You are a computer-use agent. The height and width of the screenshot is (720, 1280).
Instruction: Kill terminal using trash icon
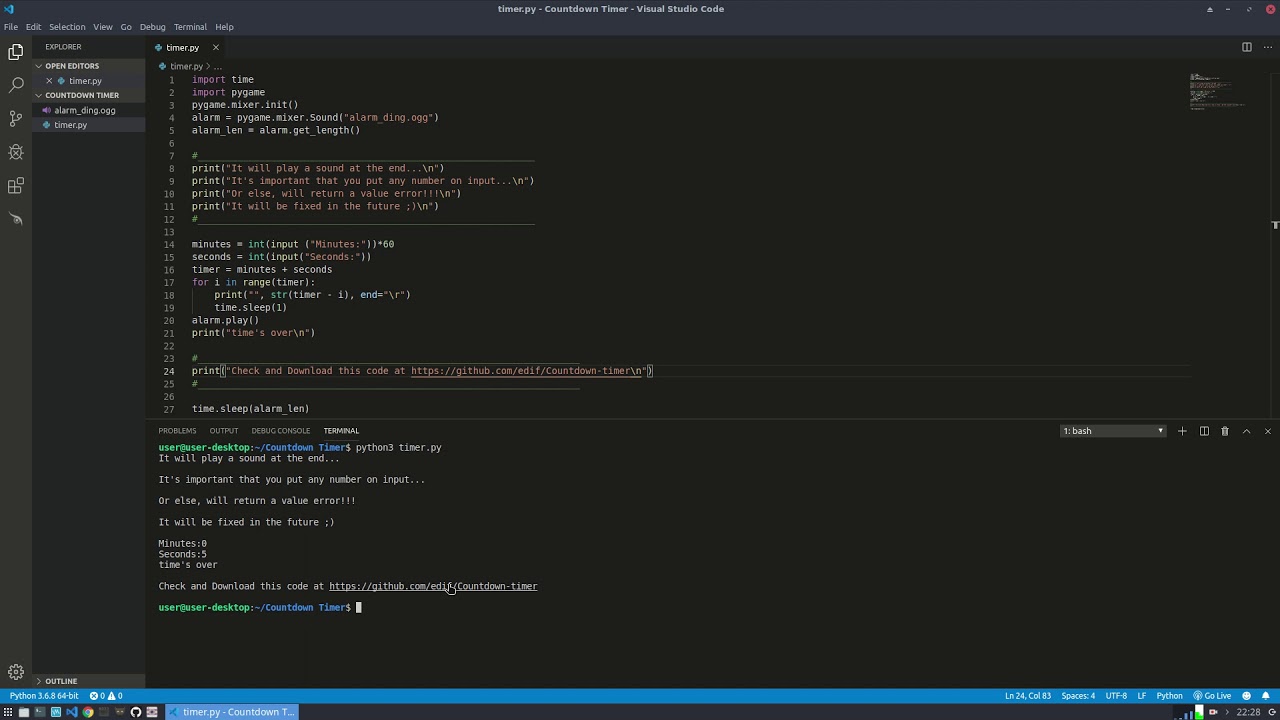pos(1225,431)
